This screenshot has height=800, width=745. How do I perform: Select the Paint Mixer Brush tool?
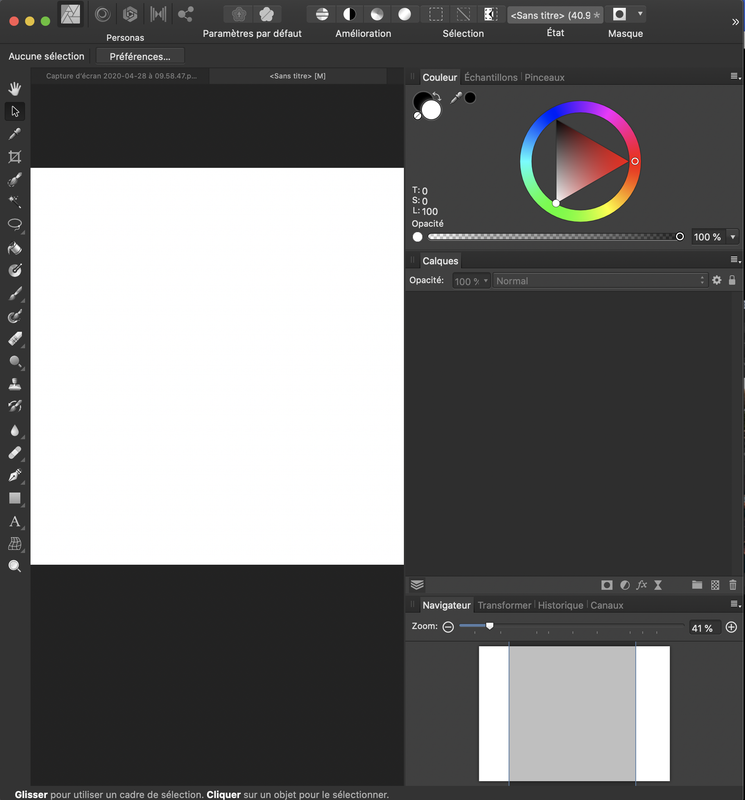click(15, 316)
